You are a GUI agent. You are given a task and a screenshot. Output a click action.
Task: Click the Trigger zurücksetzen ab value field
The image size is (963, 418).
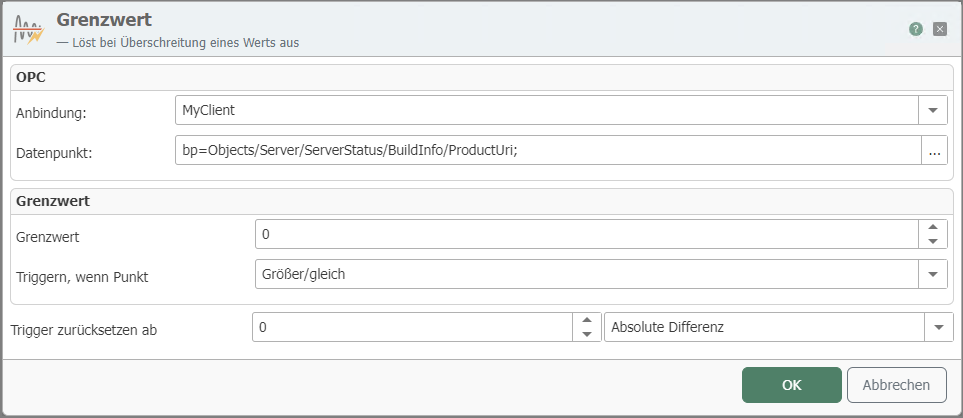click(412, 327)
